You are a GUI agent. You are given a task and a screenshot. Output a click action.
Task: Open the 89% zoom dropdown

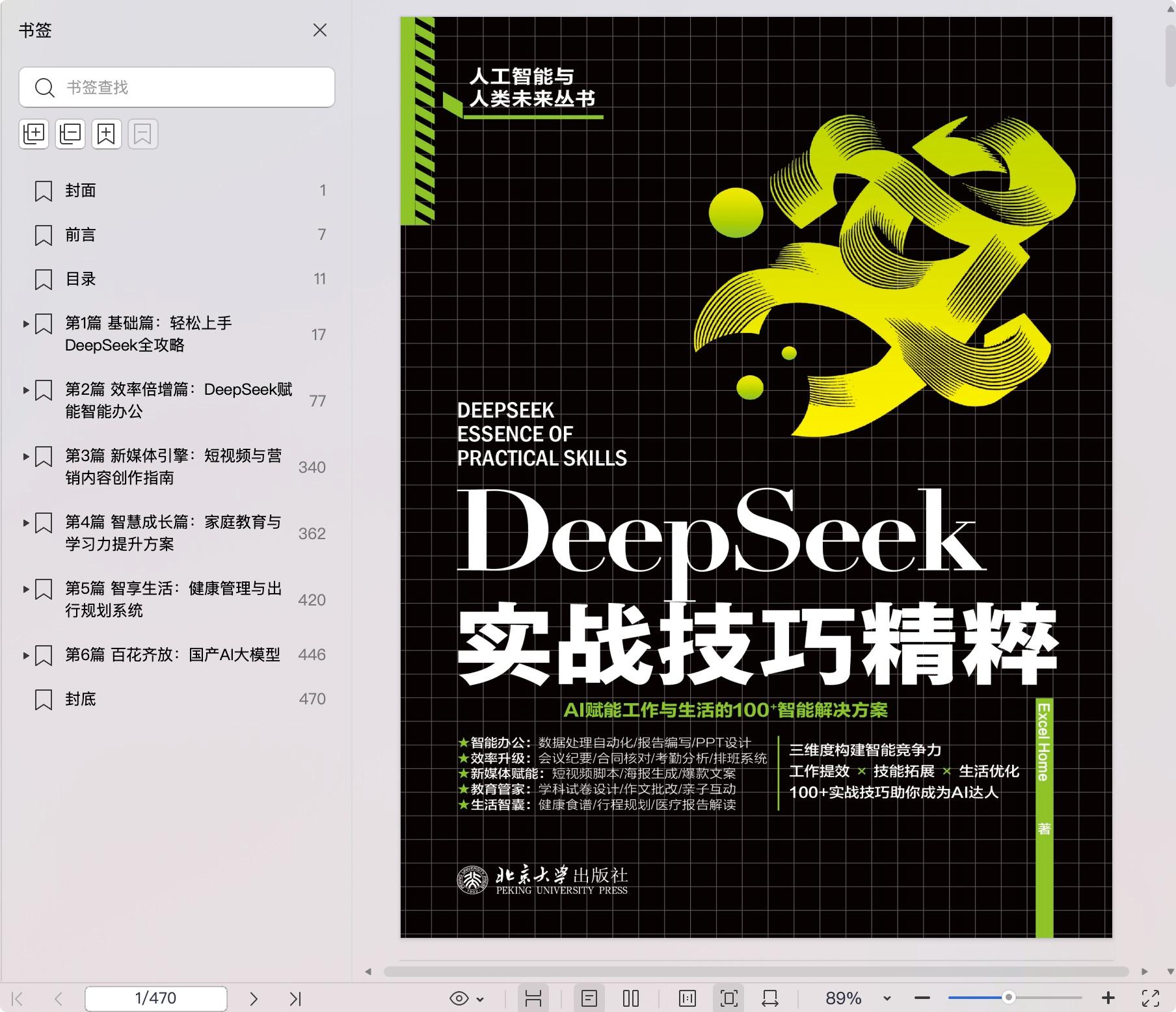tap(887, 998)
